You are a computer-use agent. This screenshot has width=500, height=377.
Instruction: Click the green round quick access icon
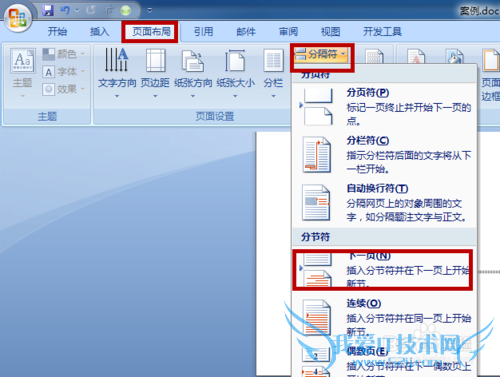pyautogui.click(x=126, y=11)
